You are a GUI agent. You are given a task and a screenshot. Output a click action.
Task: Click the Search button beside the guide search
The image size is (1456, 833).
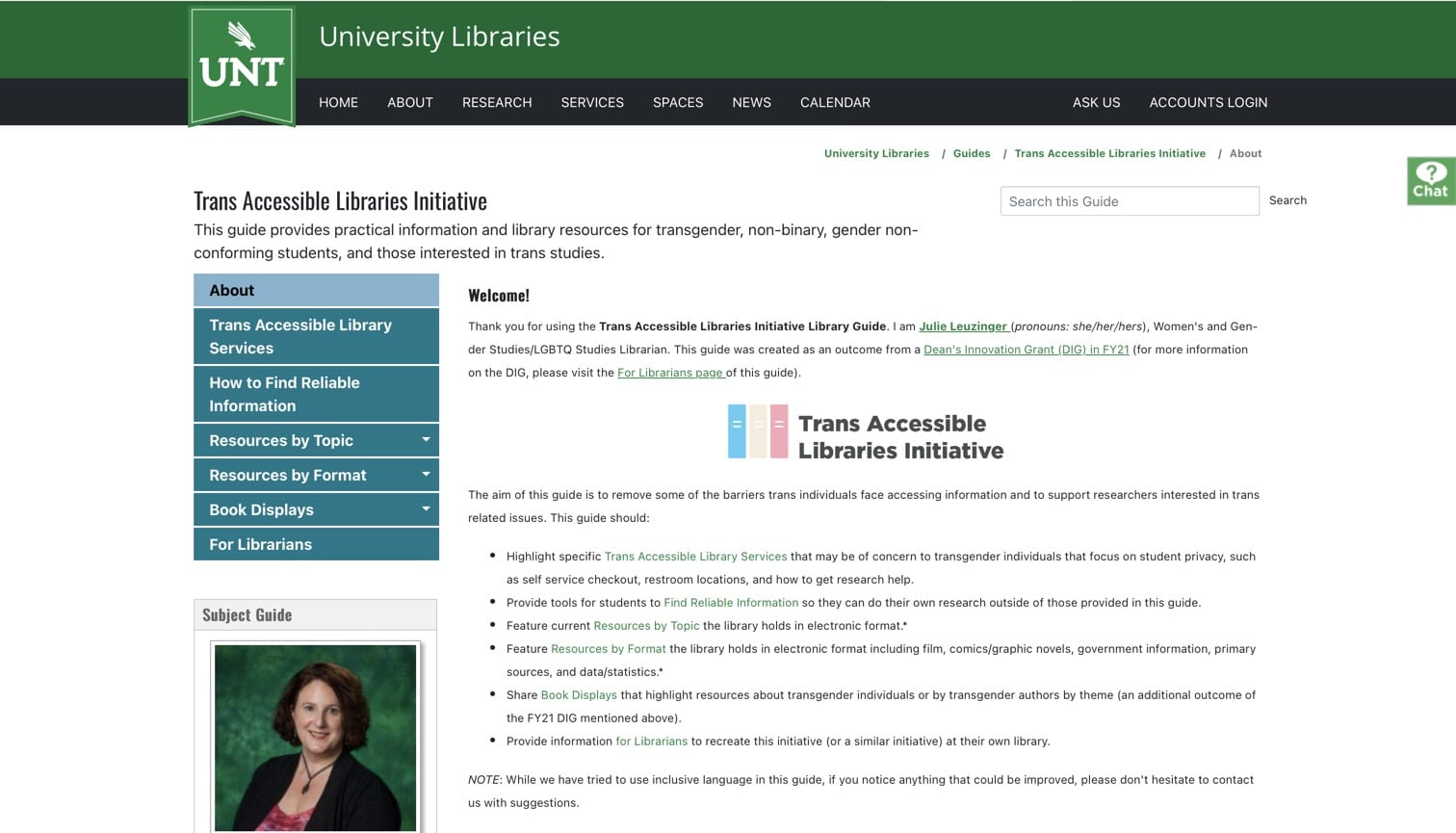click(1287, 200)
